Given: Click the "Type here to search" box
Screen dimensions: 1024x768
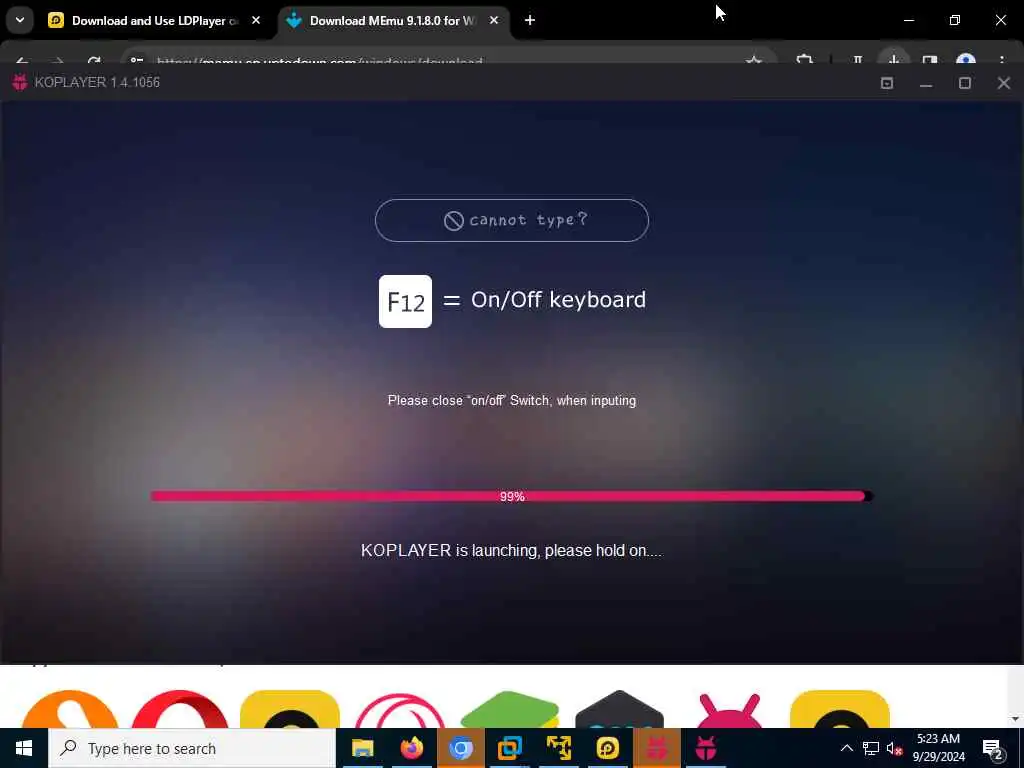Looking at the screenshot, I should click(192, 748).
